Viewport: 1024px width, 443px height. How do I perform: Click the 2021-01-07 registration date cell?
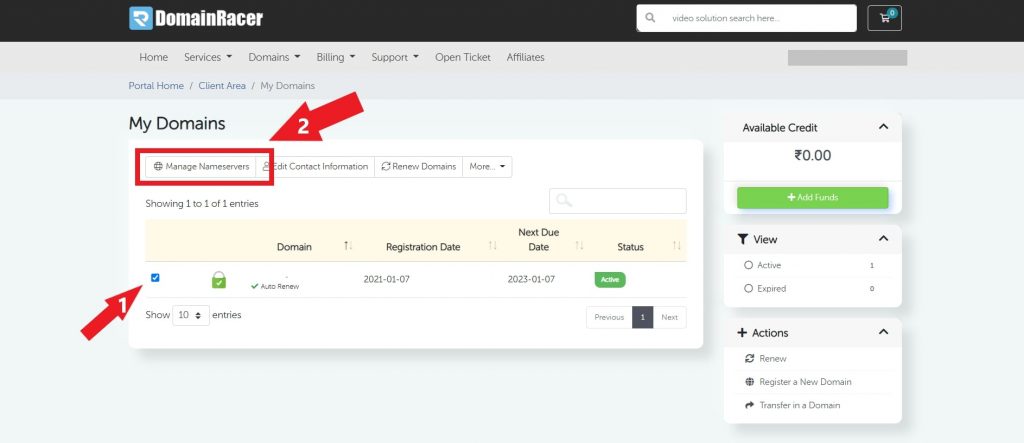386,280
